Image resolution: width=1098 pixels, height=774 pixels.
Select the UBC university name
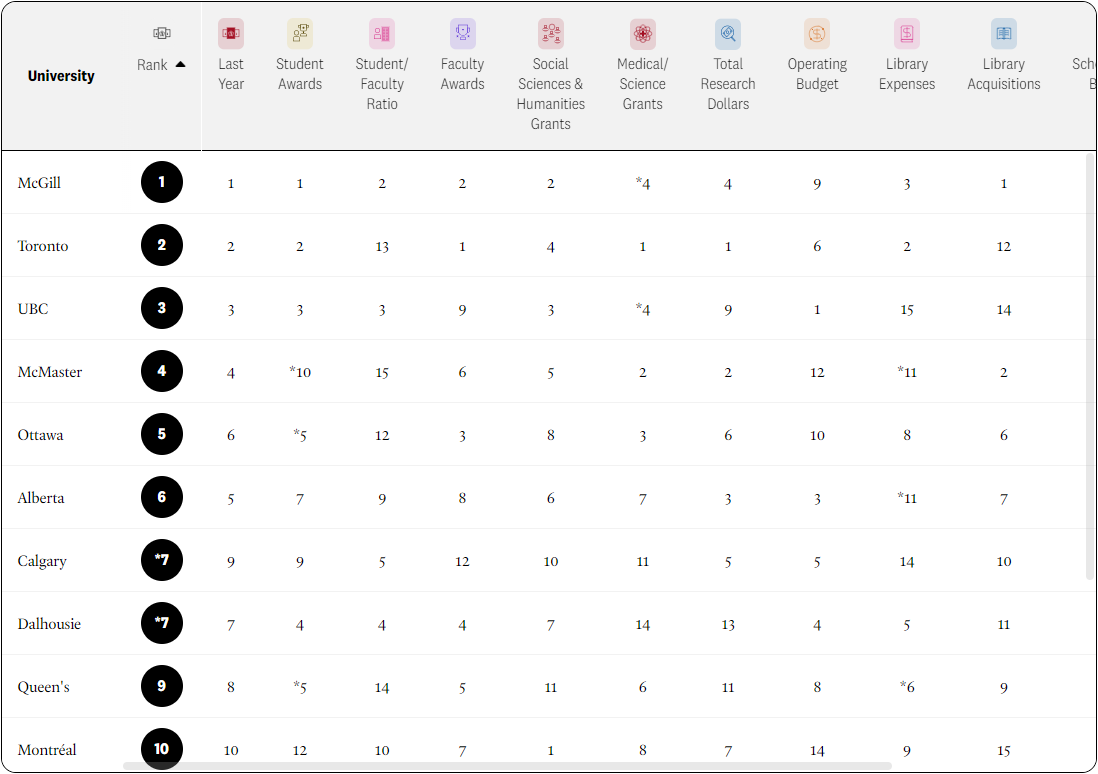pos(33,309)
